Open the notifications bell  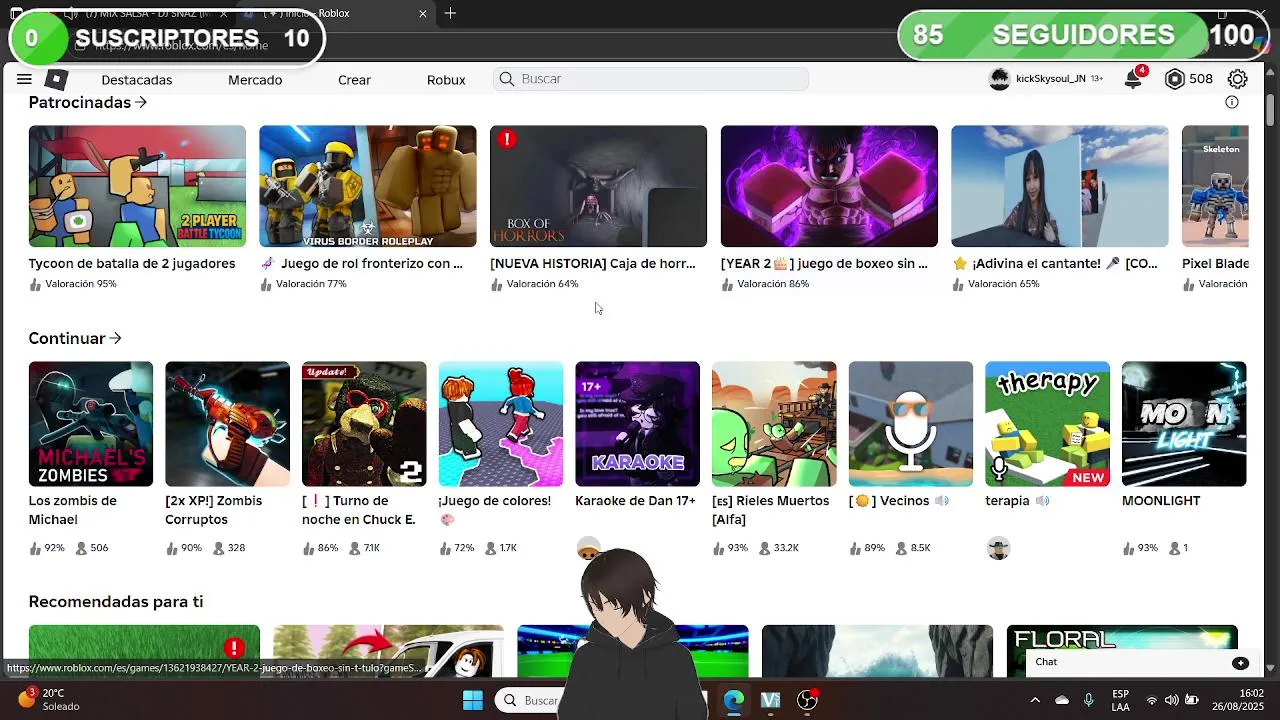pos(1133,79)
